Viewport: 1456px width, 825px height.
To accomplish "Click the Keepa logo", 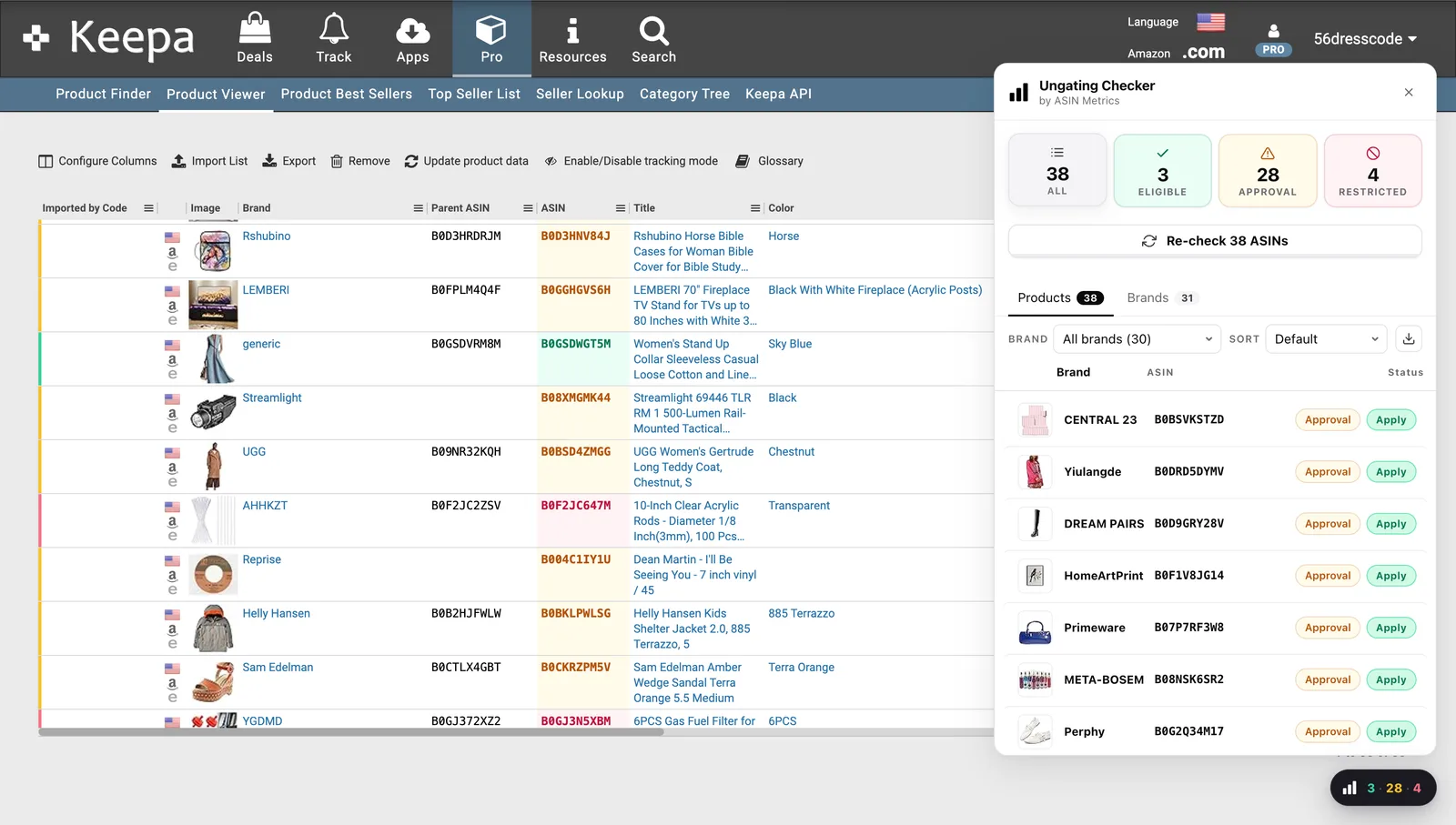I will click(x=109, y=39).
